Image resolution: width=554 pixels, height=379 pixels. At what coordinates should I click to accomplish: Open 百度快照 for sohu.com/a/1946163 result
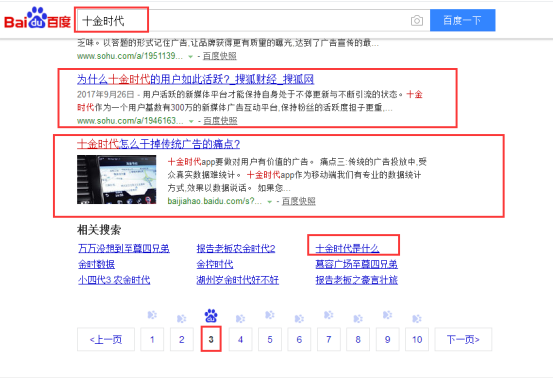coord(220,121)
